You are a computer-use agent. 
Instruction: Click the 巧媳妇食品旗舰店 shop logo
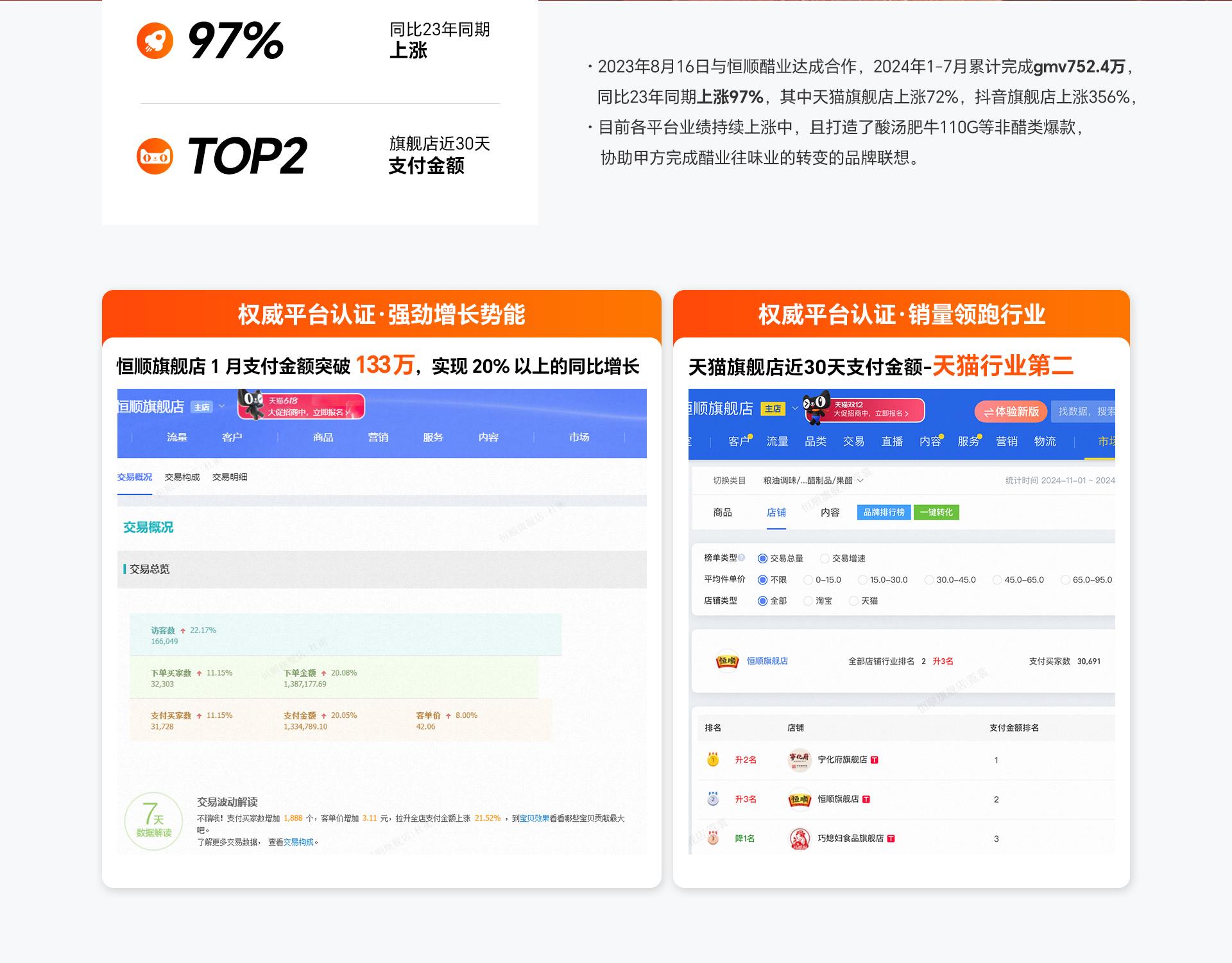(800, 839)
